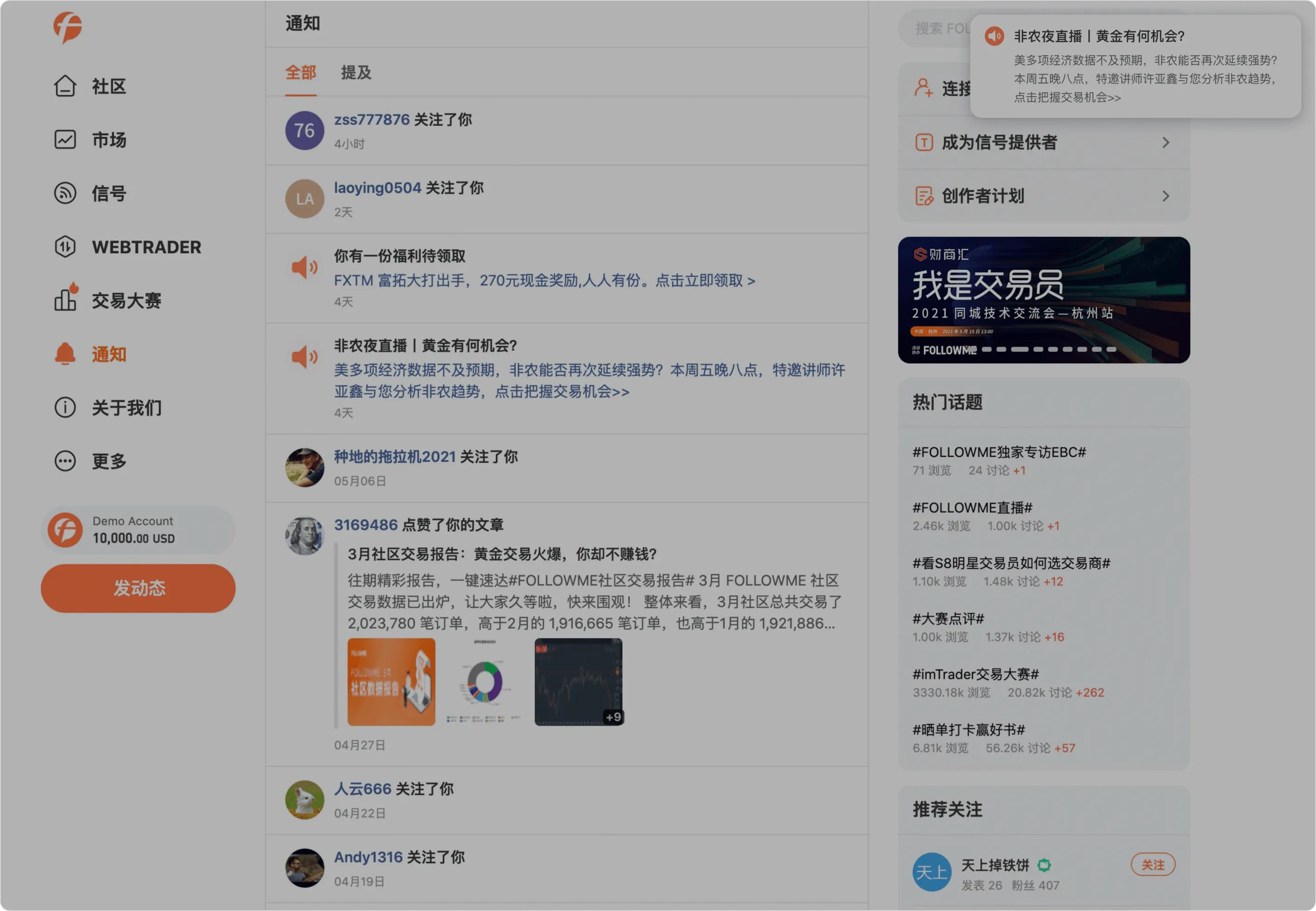This screenshot has width=1316, height=911.
Task: Open the 更多 ellipsis icon
Action: click(x=65, y=461)
